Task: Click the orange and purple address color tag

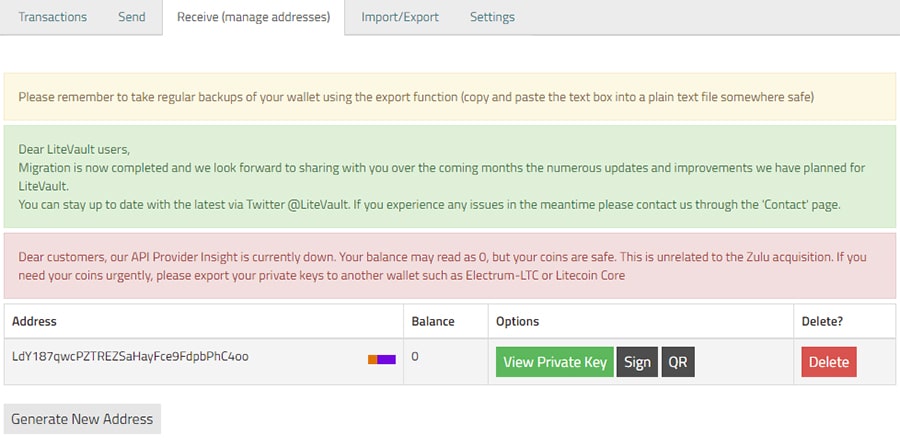Action: (382, 358)
